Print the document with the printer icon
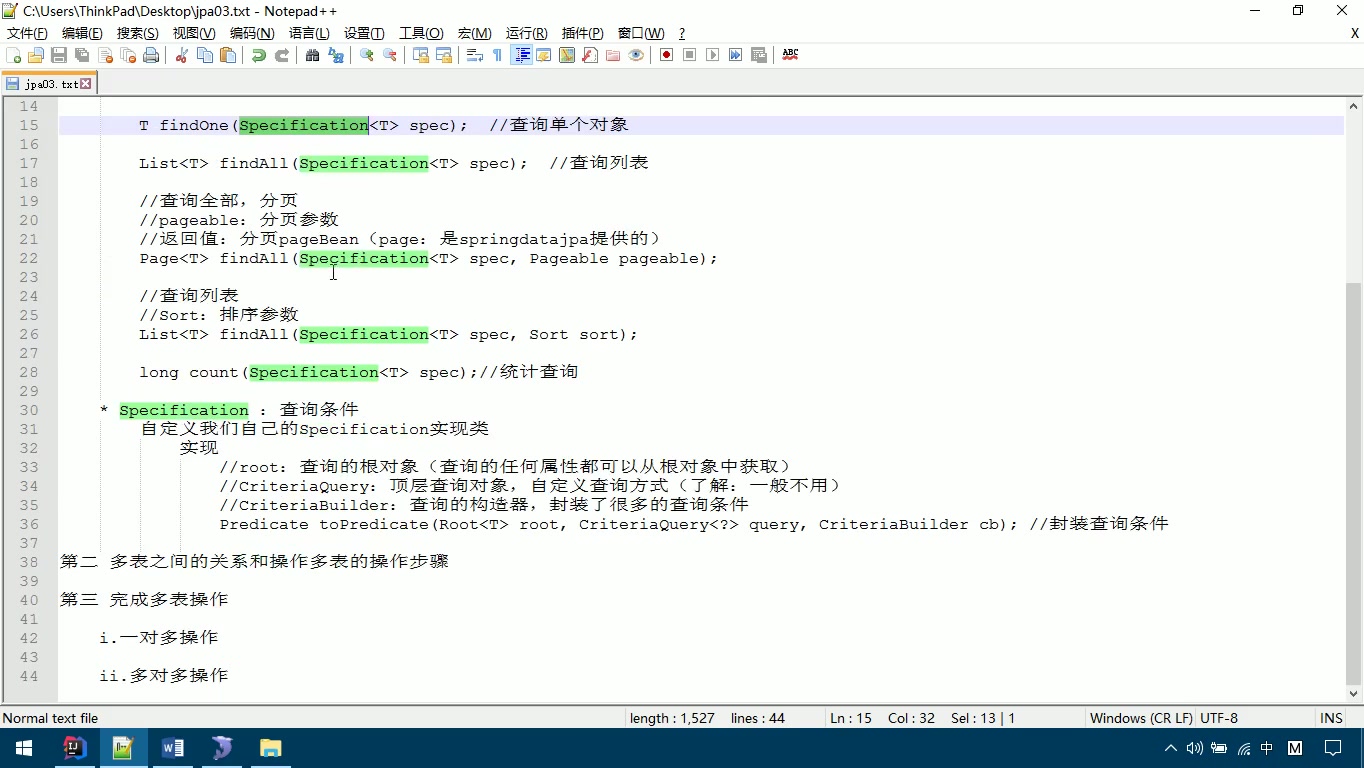This screenshot has width=1364, height=768. tap(151, 55)
